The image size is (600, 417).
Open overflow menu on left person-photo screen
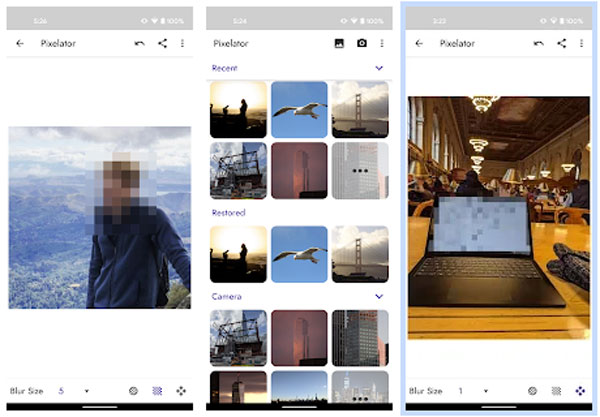[183, 43]
